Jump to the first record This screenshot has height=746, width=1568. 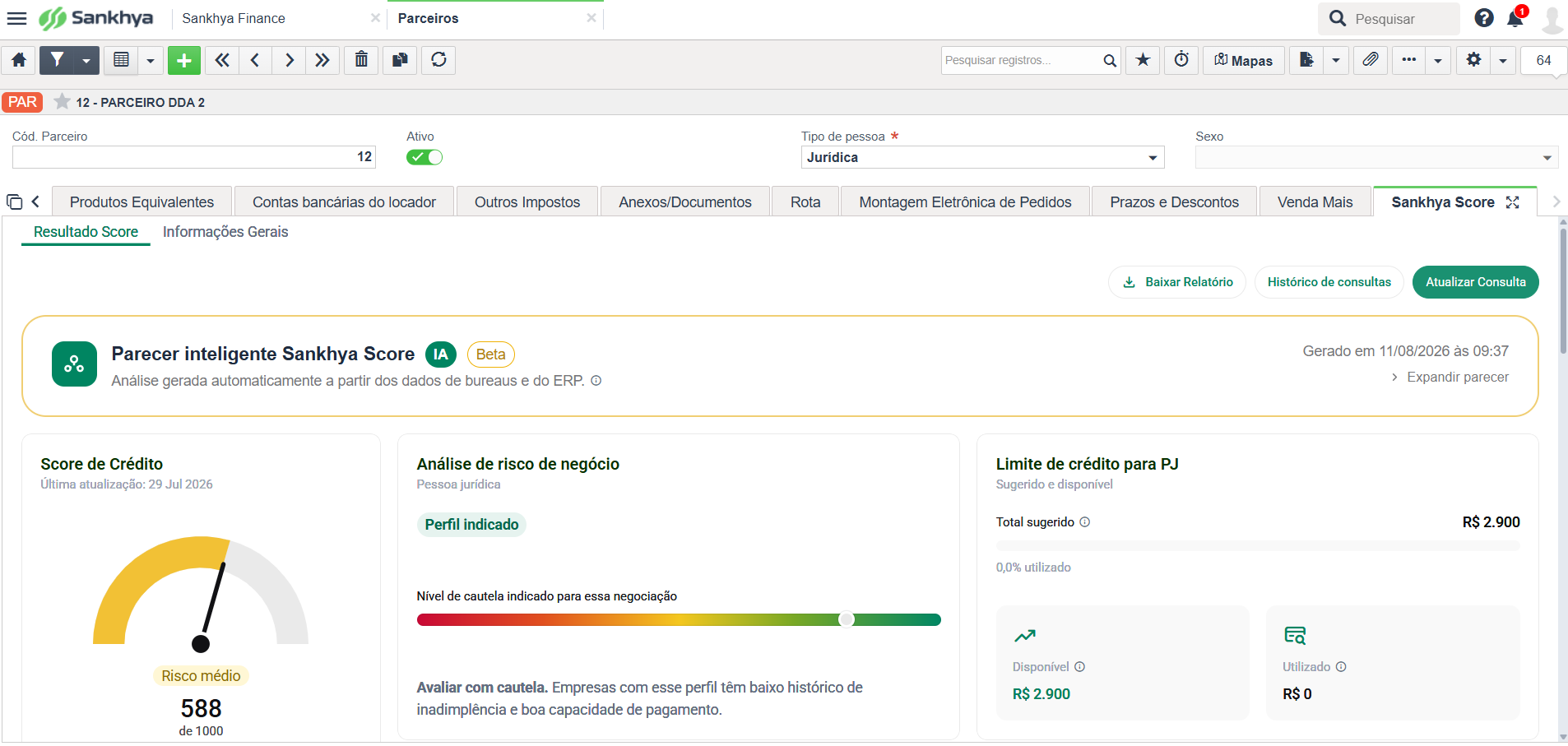pyautogui.click(x=222, y=60)
